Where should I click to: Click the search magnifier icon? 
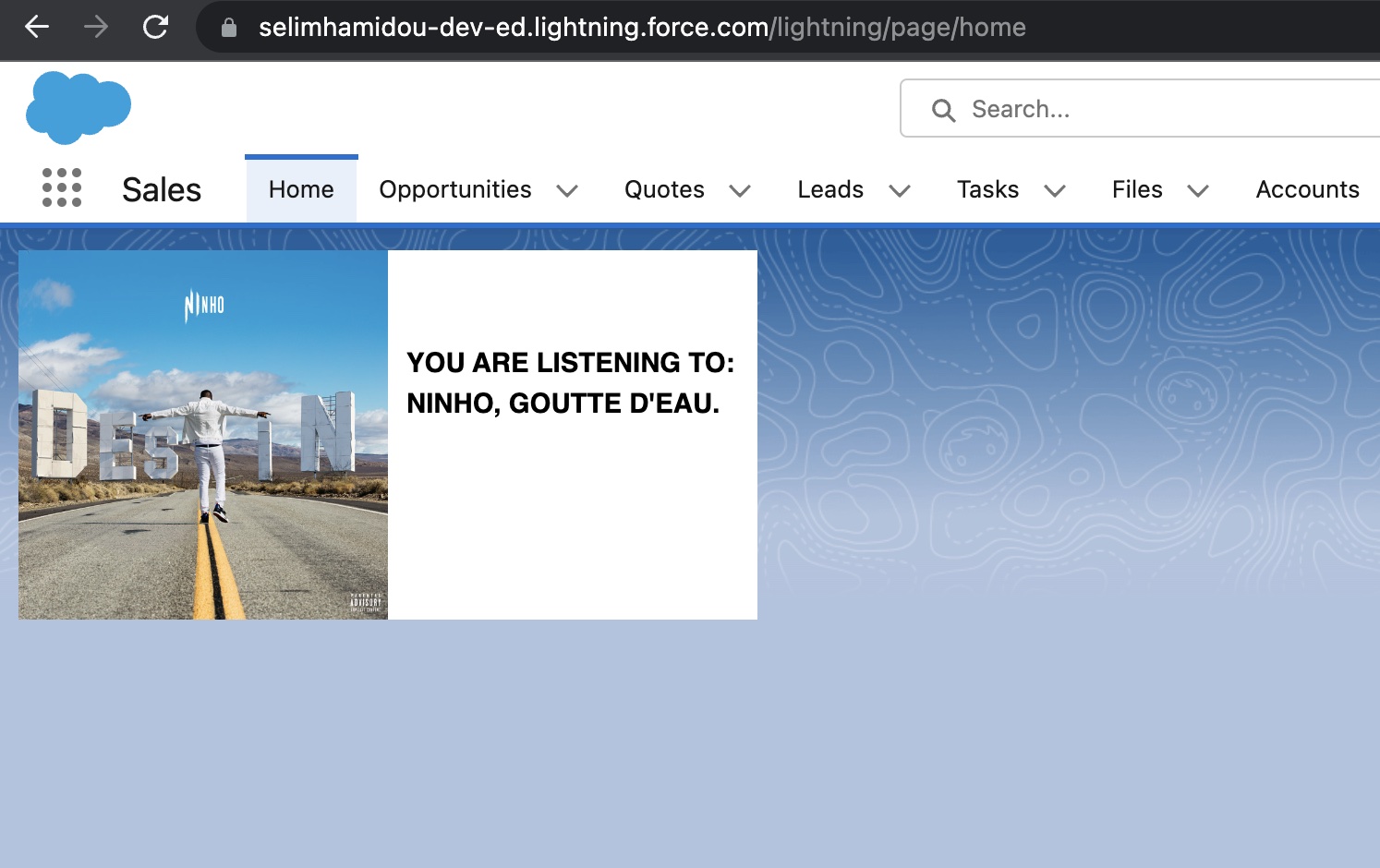pyautogui.click(x=943, y=110)
